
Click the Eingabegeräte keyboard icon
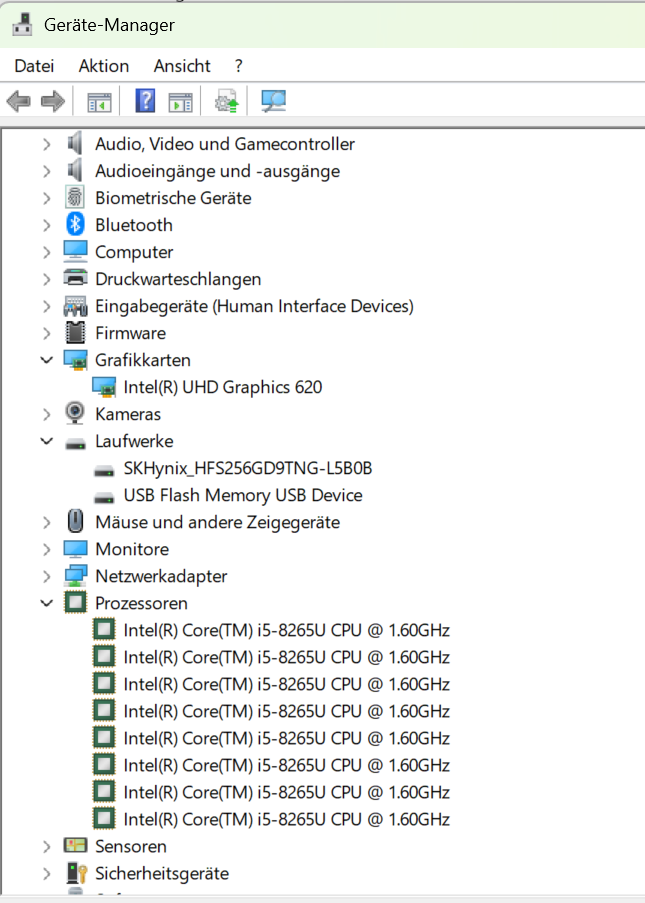coord(75,306)
